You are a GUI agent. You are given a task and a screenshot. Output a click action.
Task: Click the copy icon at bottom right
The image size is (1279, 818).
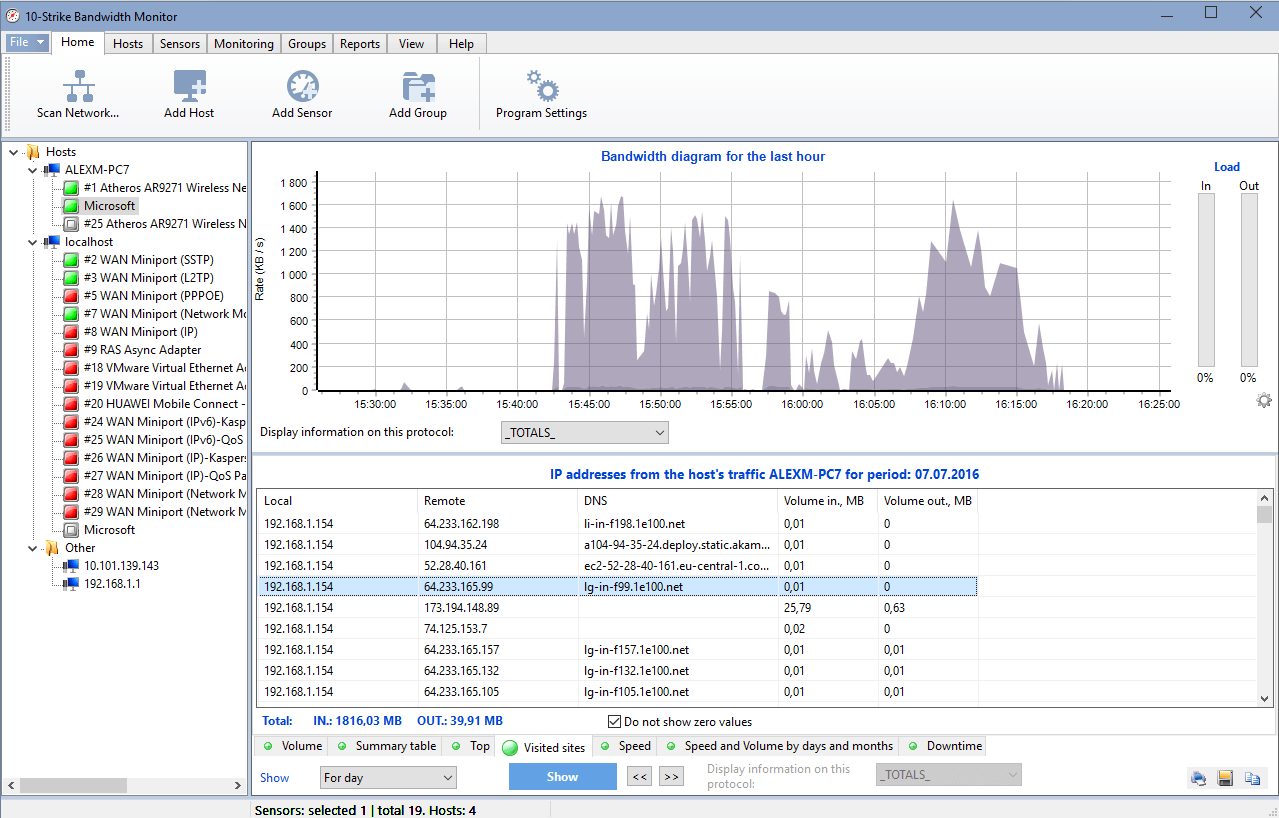tap(1252, 778)
